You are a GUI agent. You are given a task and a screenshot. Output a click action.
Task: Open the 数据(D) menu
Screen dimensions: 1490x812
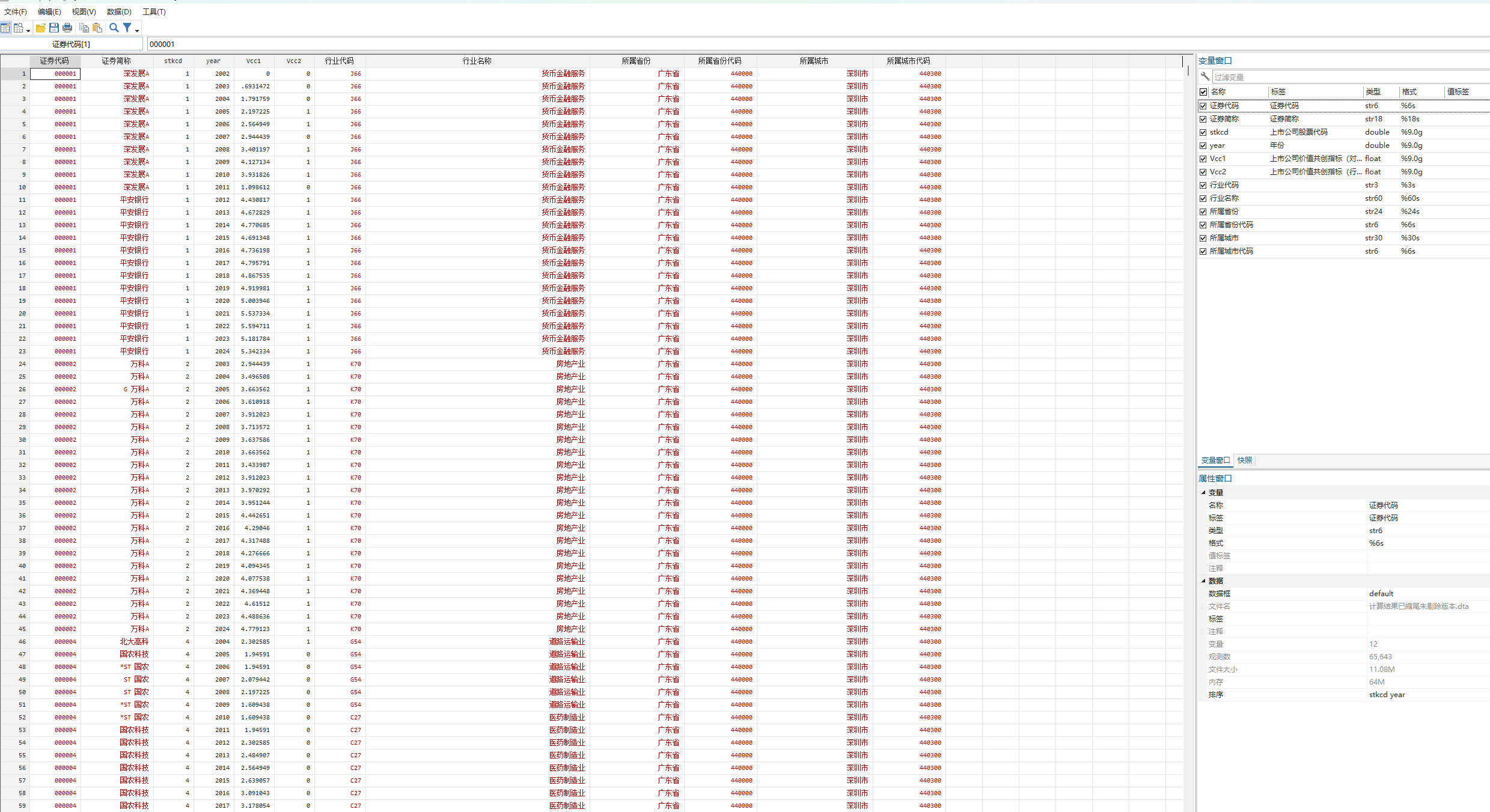(118, 11)
